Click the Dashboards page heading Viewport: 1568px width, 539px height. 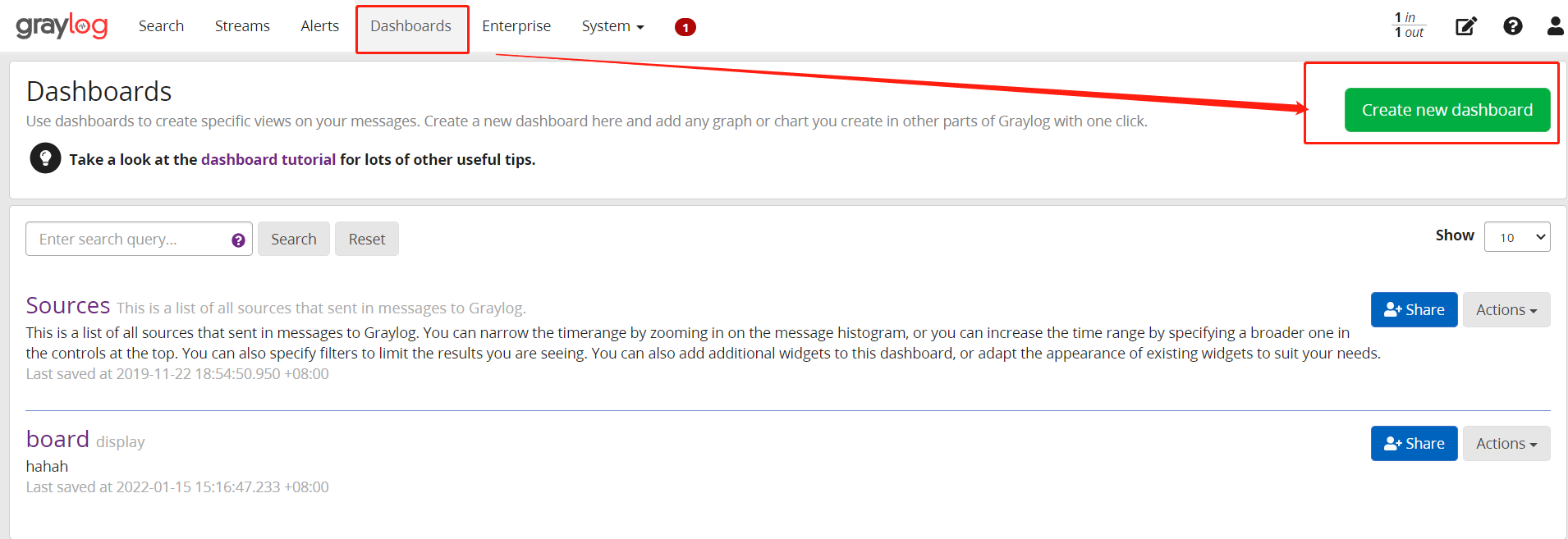pyautogui.click(x=99, y=91)
